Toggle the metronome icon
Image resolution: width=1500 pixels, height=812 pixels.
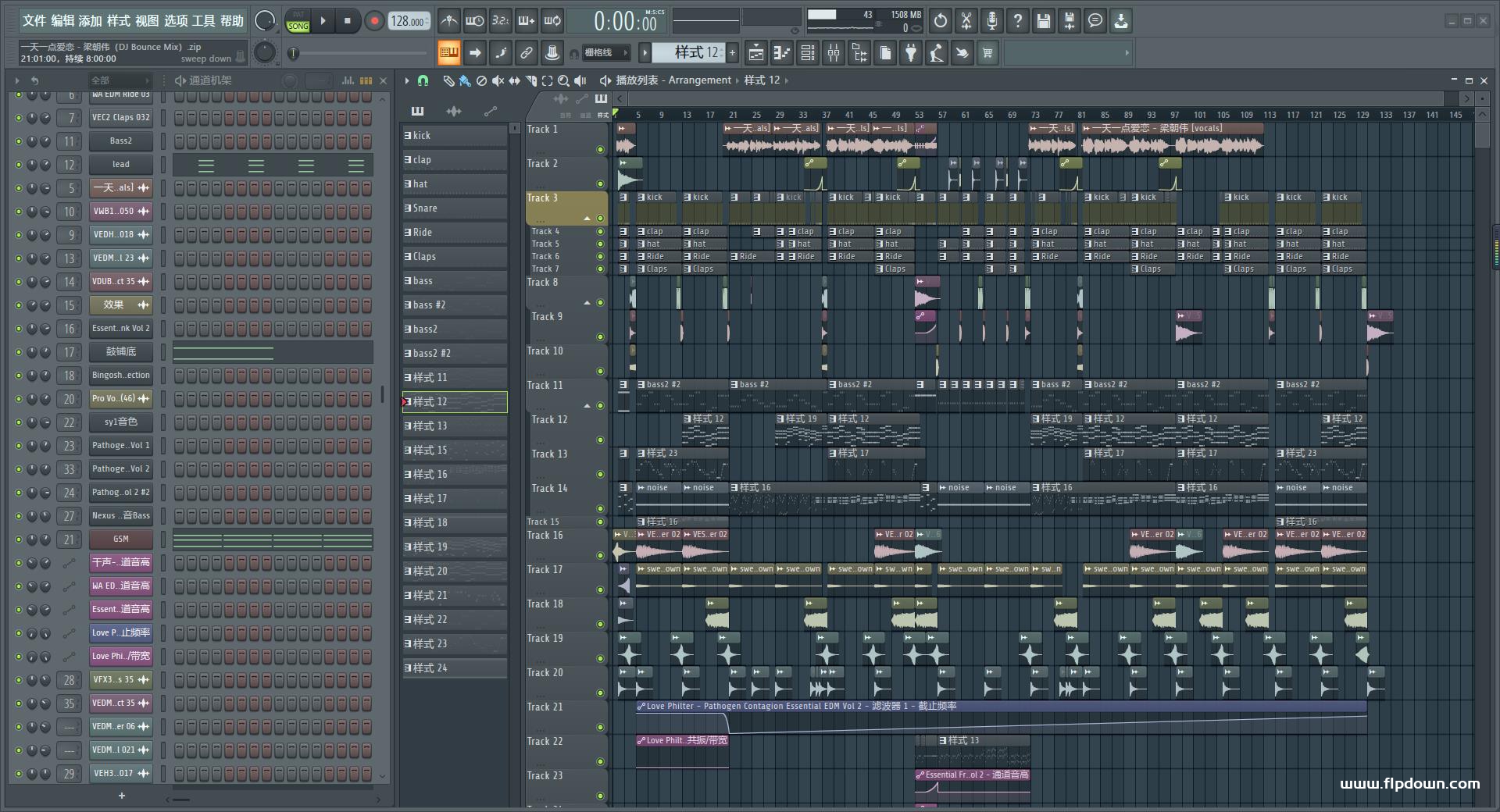point(448,21)
